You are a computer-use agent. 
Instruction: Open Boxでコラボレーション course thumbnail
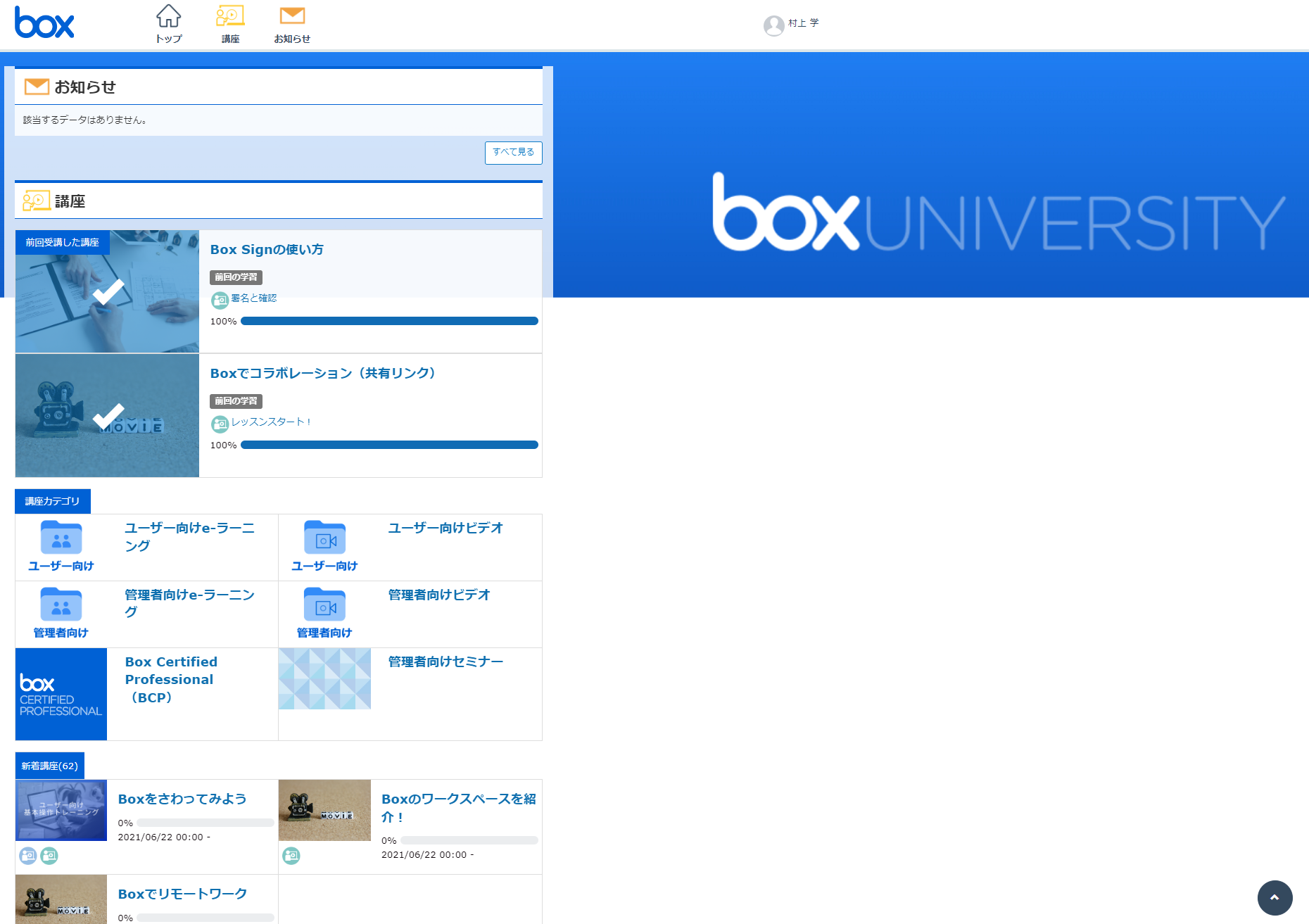click(x=107, y=415)
